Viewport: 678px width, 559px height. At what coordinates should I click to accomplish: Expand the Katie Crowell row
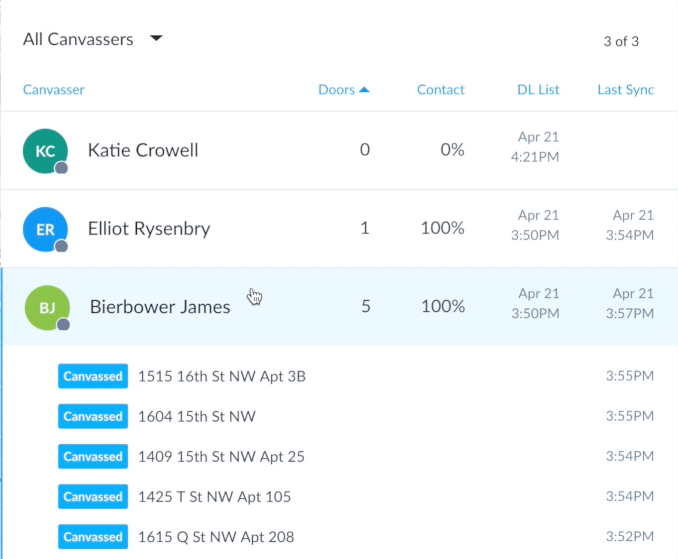pyautogui.click(x=339, y=150)
